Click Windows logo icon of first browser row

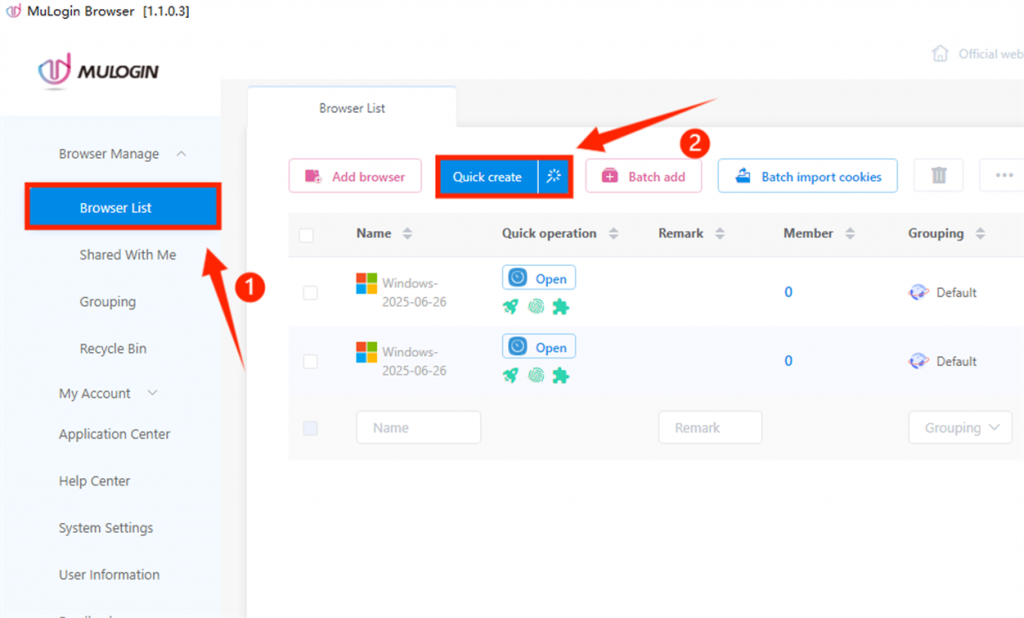click(366, 284)
